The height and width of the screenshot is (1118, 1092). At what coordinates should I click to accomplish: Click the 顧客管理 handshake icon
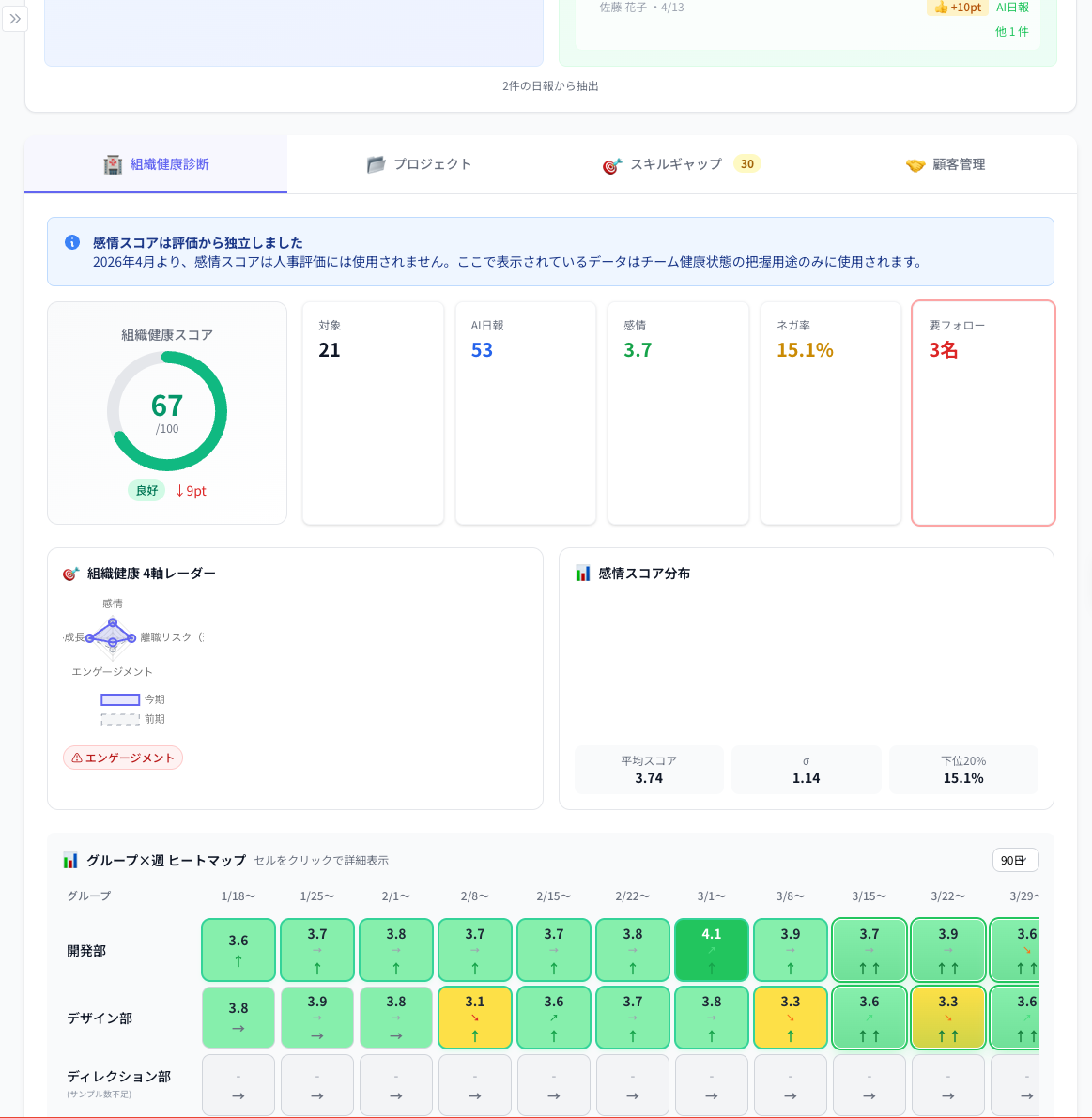click(915, 165)
